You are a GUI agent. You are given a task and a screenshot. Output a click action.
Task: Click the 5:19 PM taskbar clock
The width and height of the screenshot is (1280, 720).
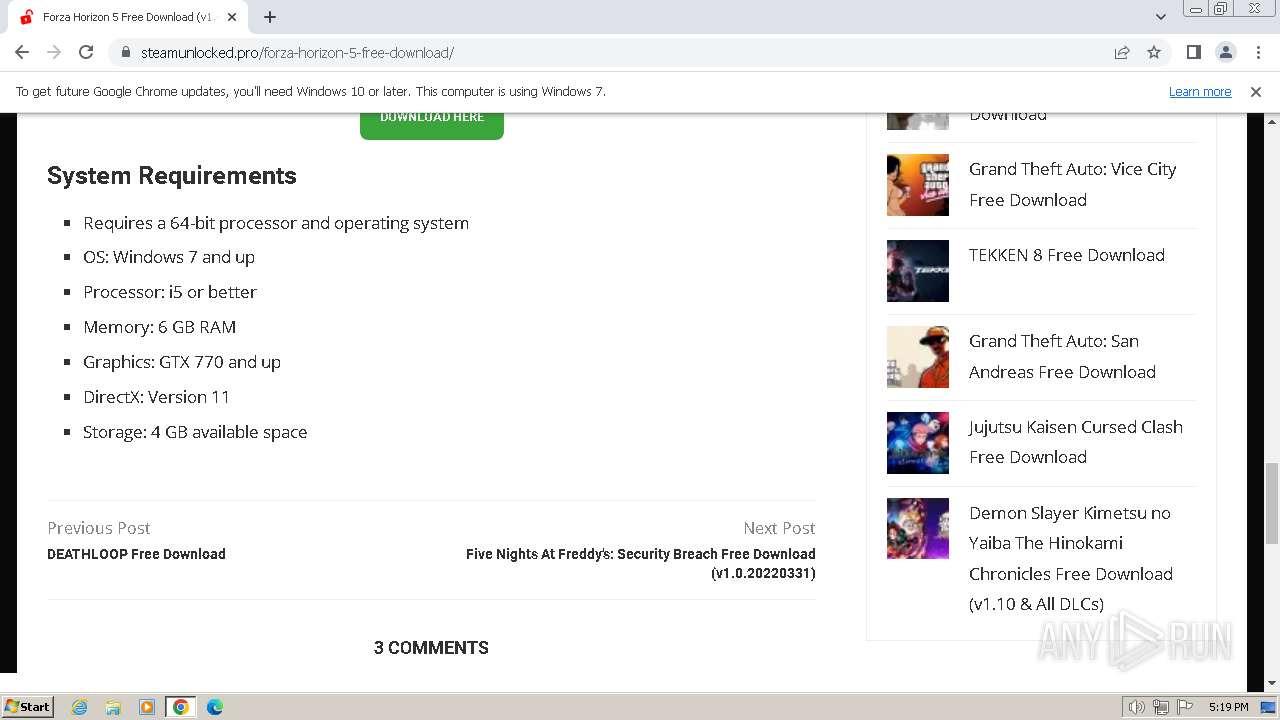click(1228, 707)
